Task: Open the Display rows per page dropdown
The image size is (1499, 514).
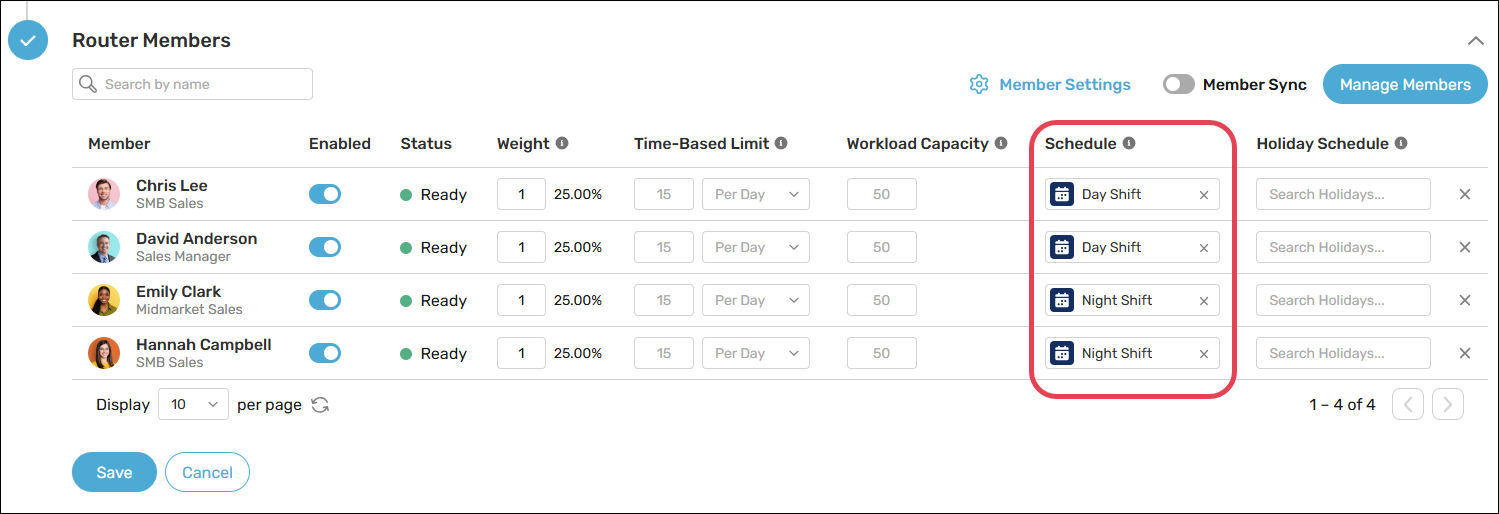Action: pyautogui.click(x=194, y=405)
